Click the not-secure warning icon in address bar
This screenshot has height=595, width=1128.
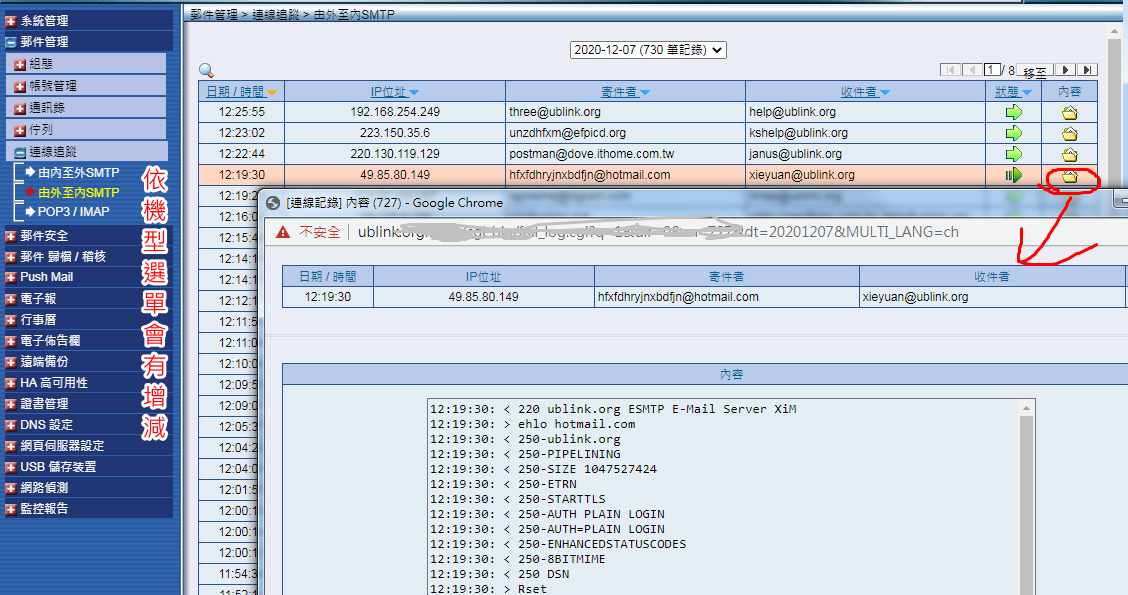click(x=282, y=232)
